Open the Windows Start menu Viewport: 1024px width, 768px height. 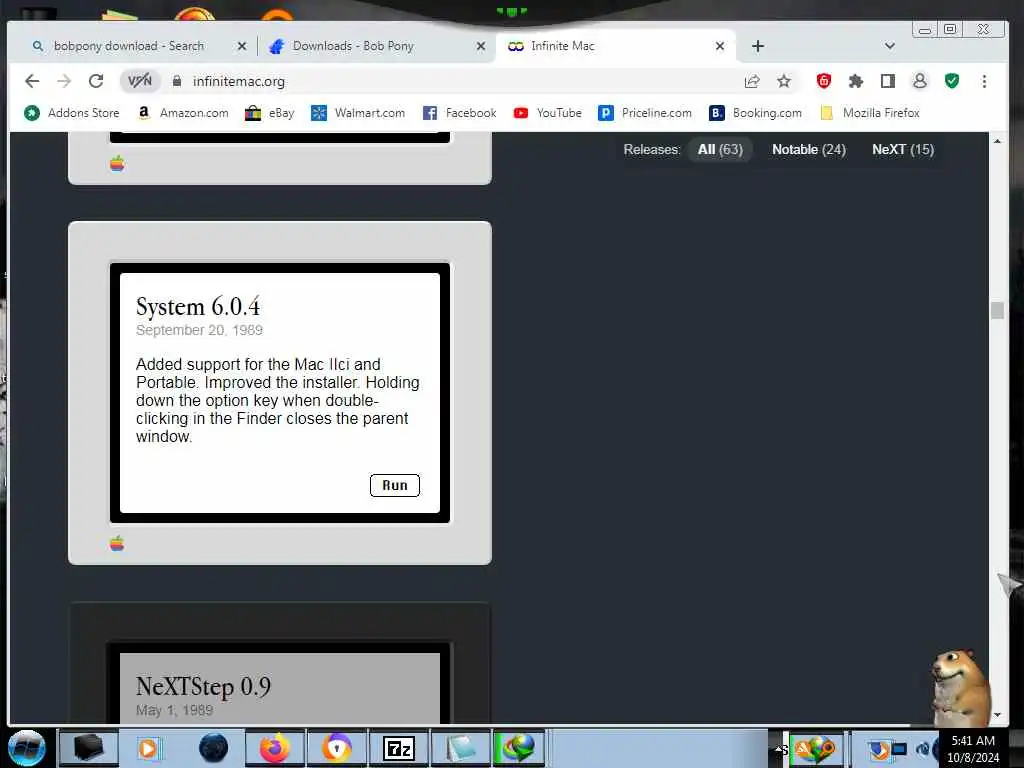27,748
